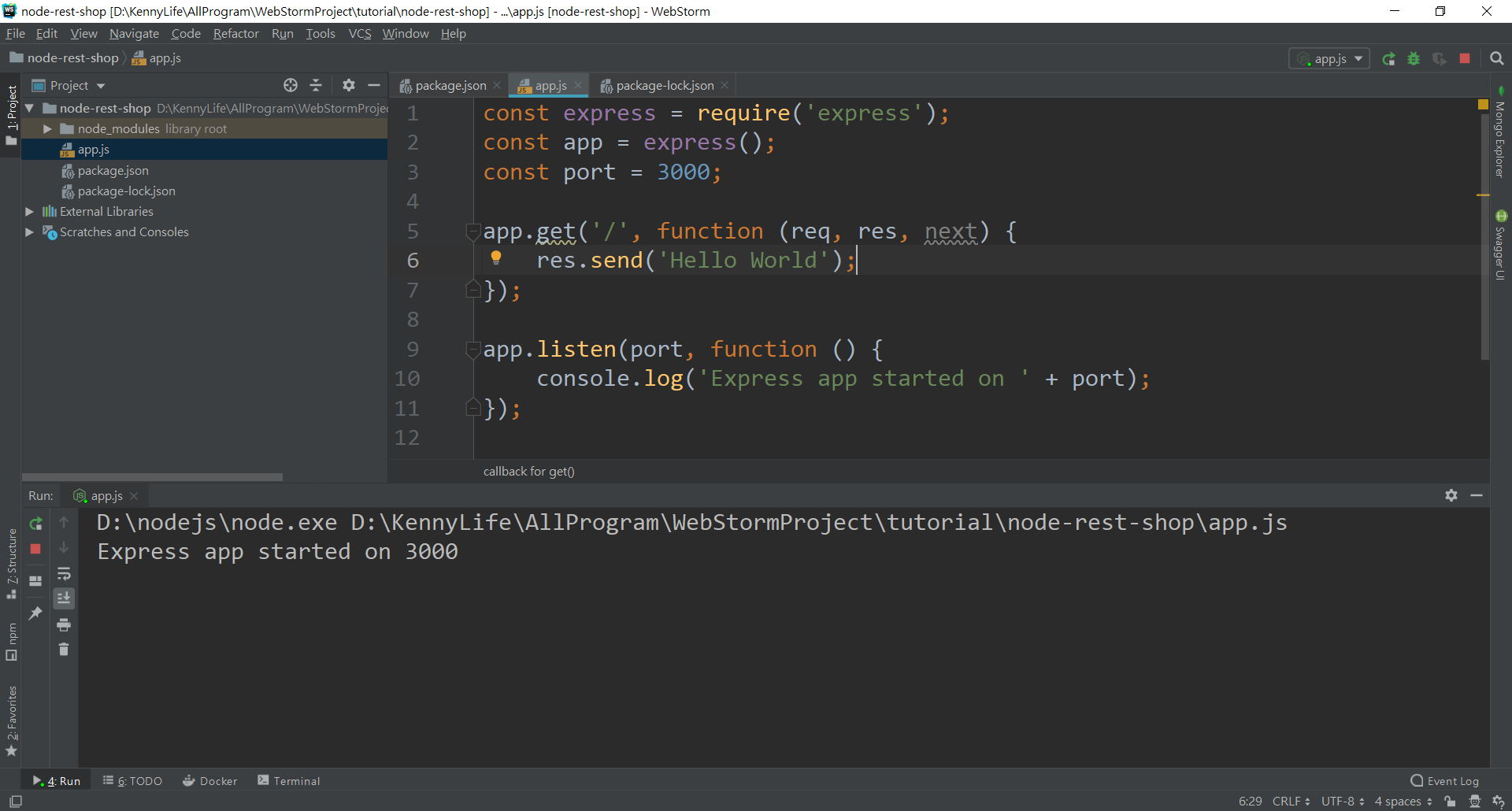Viewport: 1512px width, 811px height.
Task: Open the Event Log
Action: [x=1444, y=781]
